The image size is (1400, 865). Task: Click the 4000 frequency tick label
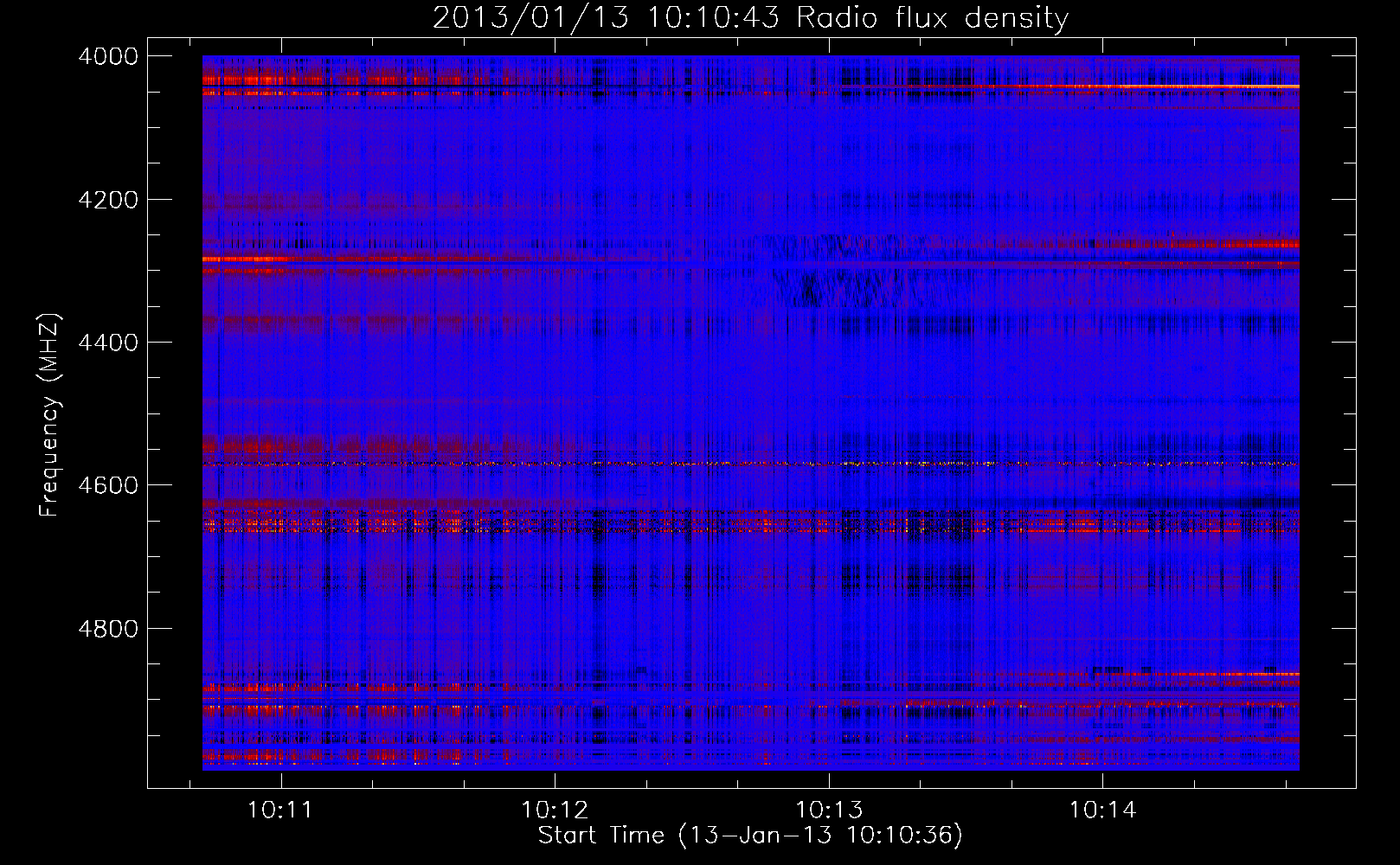click(x=108, y=56)
